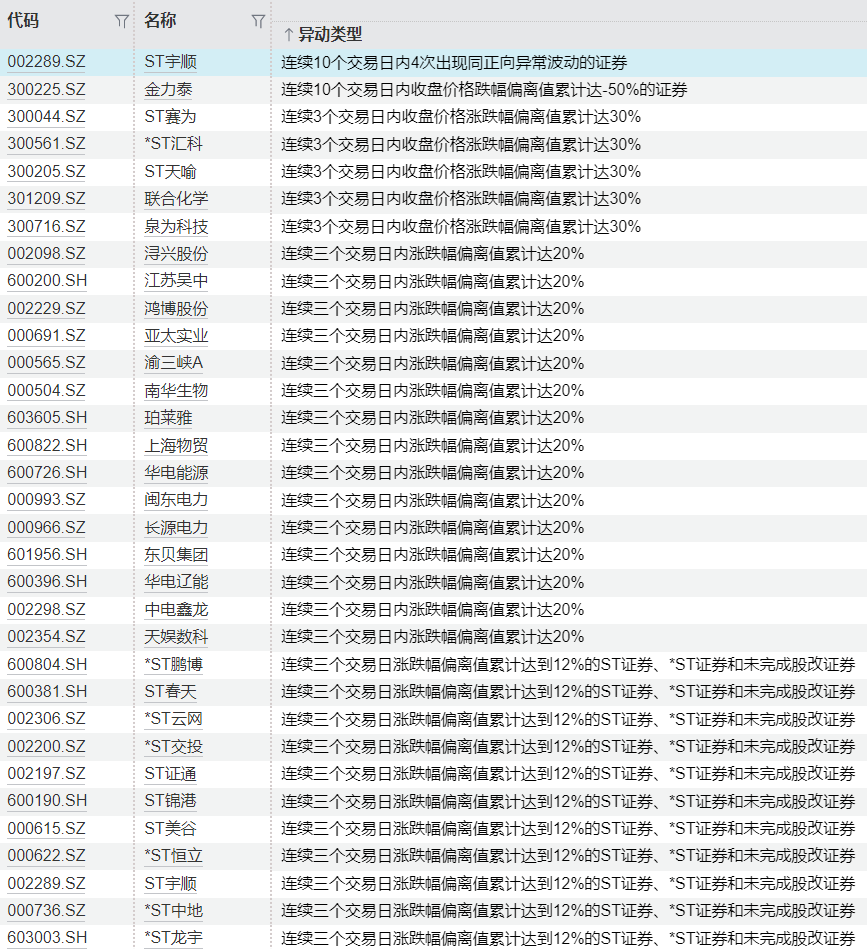Open stock name link *ST恒立
Screen dimensions: 867x949
click(x=174, y=856)
